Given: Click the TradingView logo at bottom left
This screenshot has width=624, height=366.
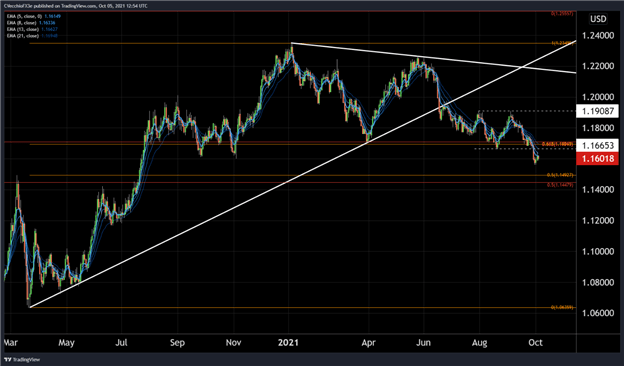Looking at the screenshot, I should 22,360.
